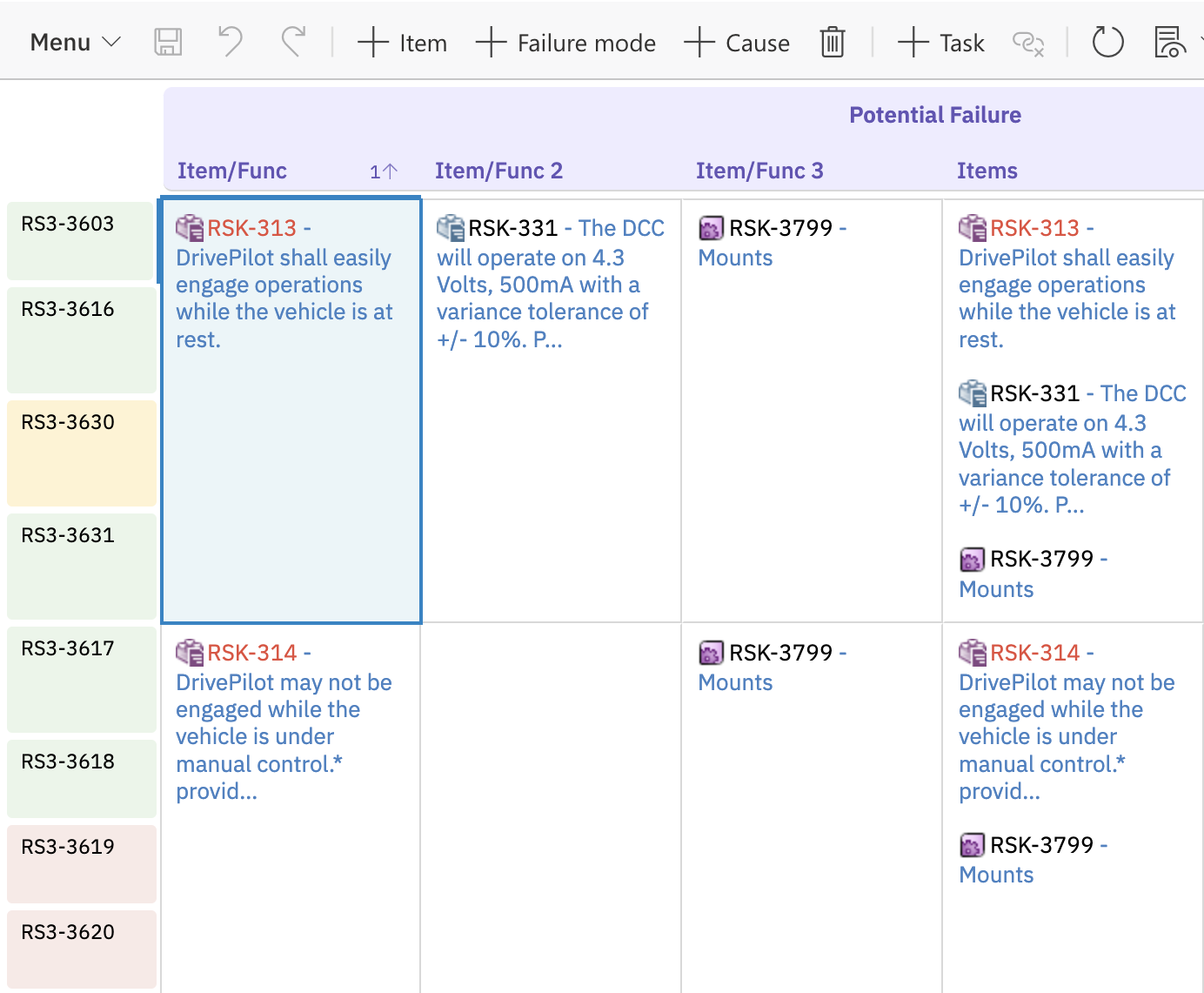Click RSK-313 item icon in Item/Func column
The height and width of the screenshot is (993, 1204).
pos(190,228)
